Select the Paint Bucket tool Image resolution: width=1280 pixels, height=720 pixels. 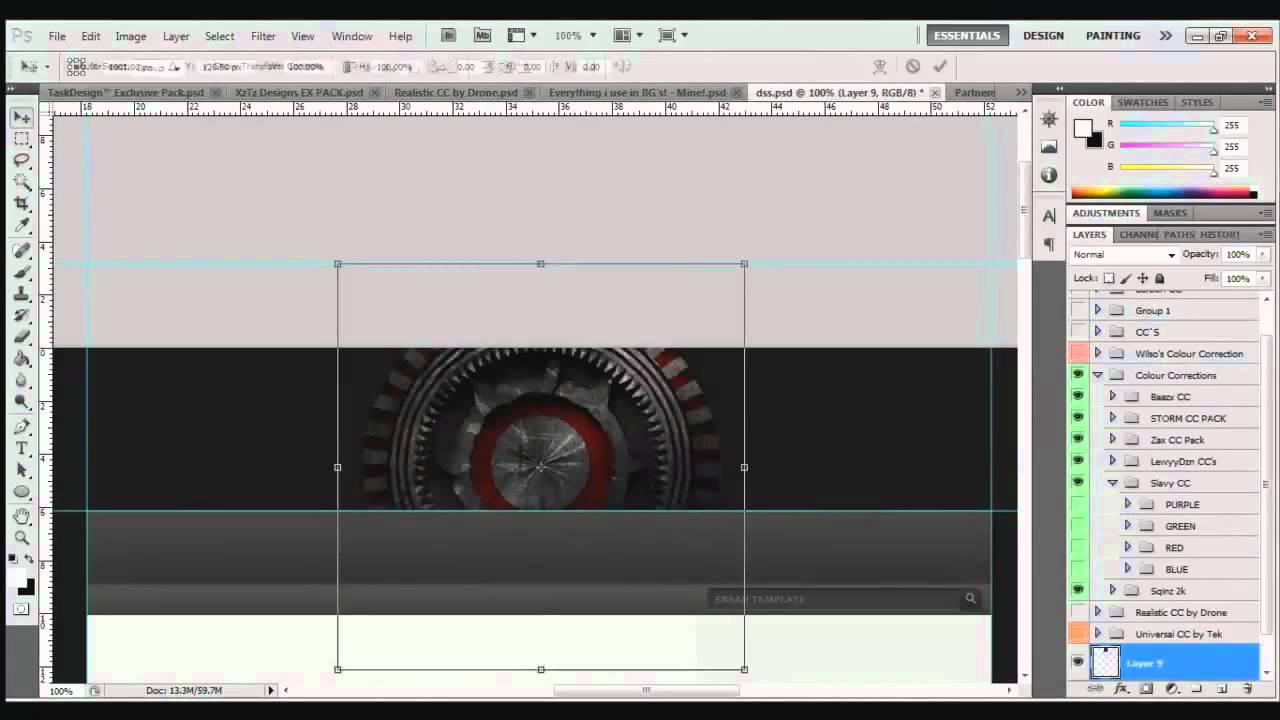22,358
